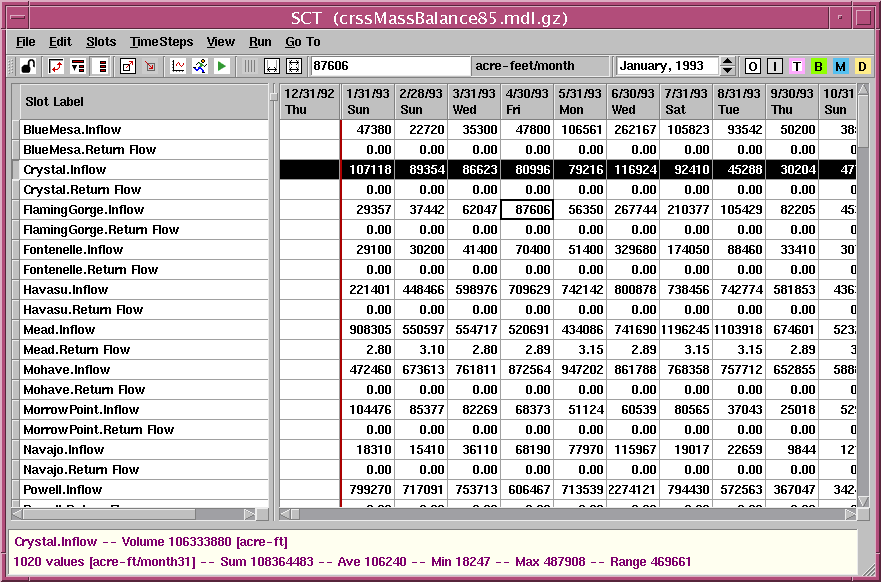Select the Mead.Return Flow slot label
Screen dimensions: 881x582
144,350
